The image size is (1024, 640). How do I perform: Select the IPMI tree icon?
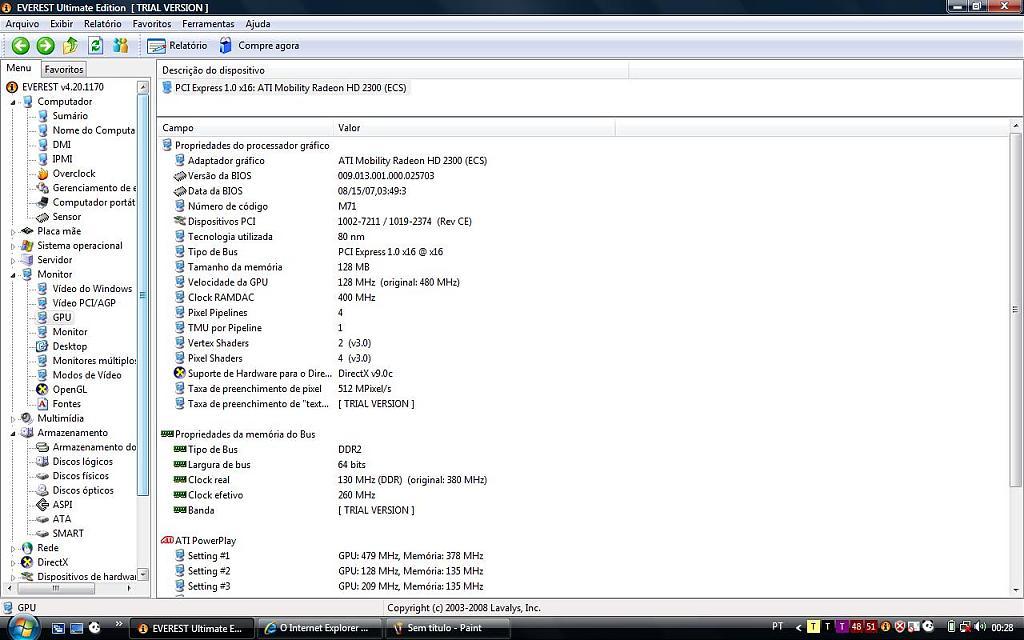[x=42, y=159]
